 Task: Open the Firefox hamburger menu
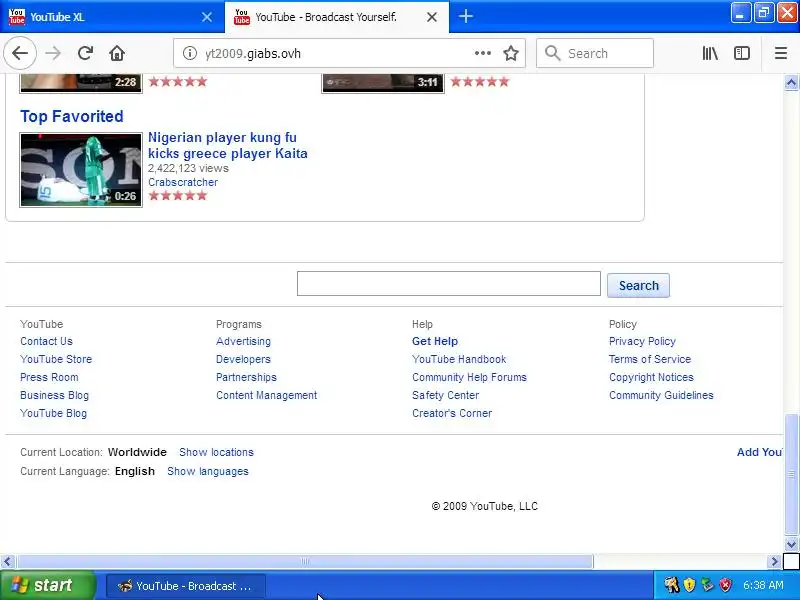click(781, 53)
